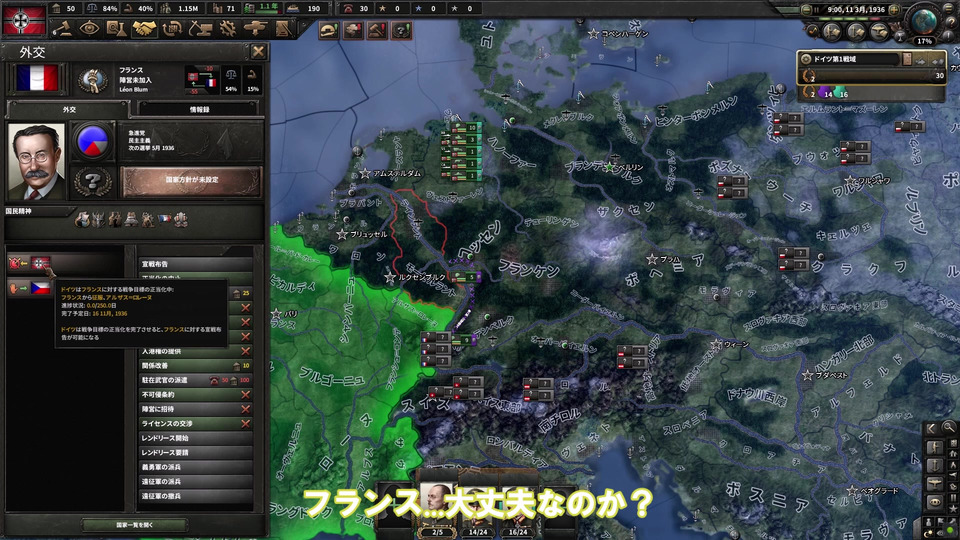The image size is (960, 540).
Task: Select the 不可侵条約 action
Action: click(195, 395)
